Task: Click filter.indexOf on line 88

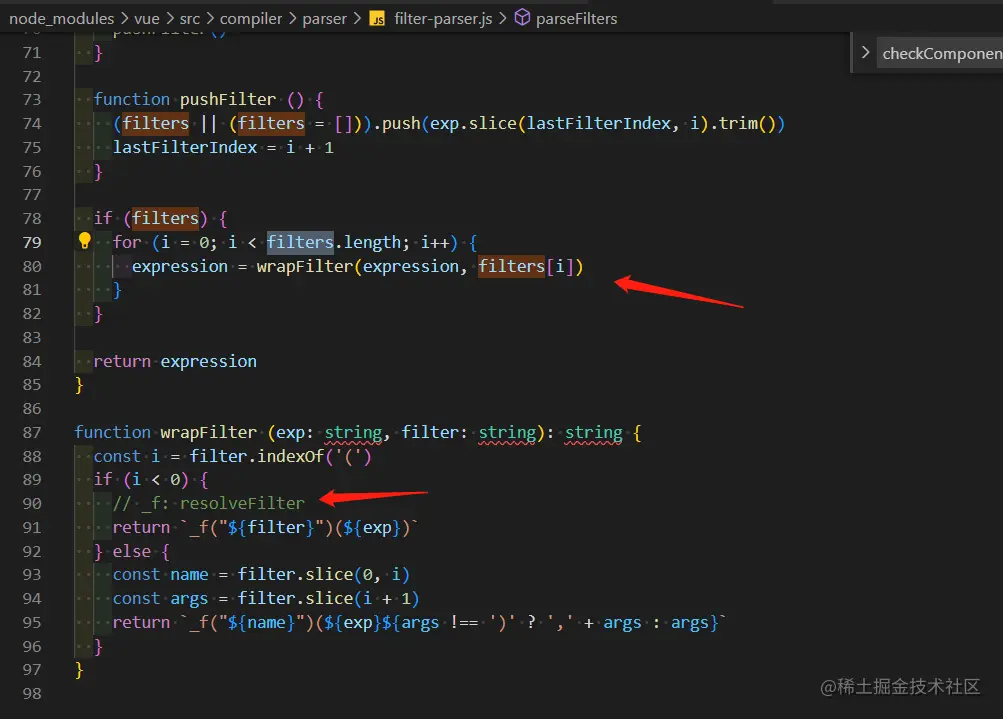Action: [x=256, y=456]
